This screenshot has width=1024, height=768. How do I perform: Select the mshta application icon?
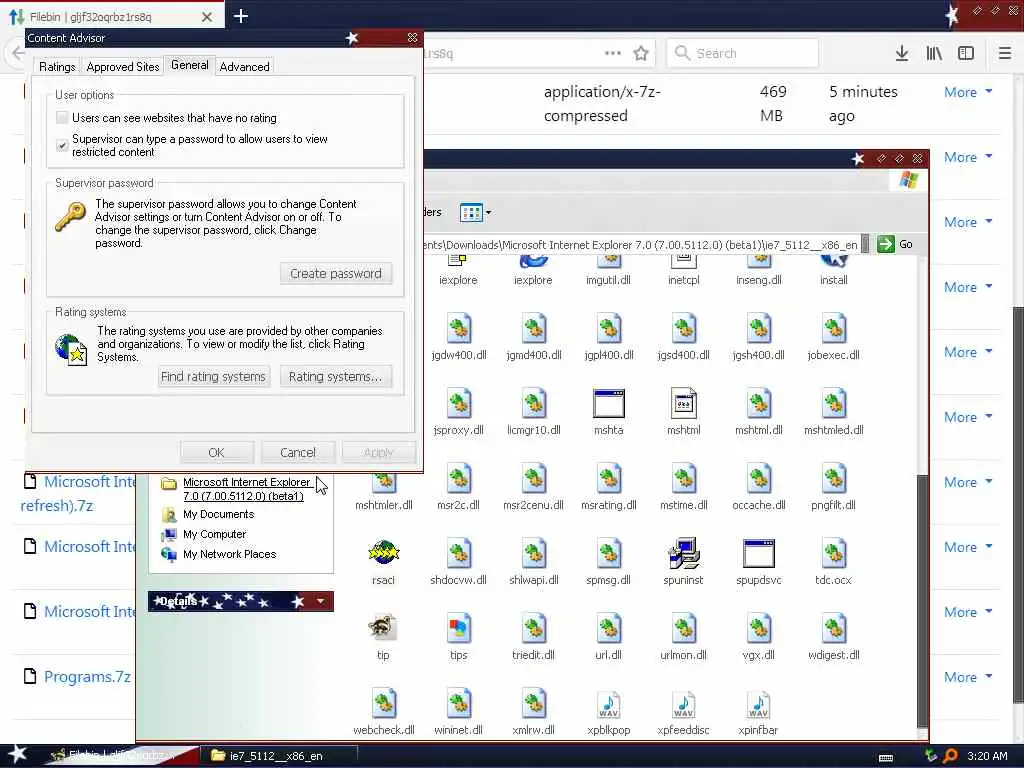609,404
